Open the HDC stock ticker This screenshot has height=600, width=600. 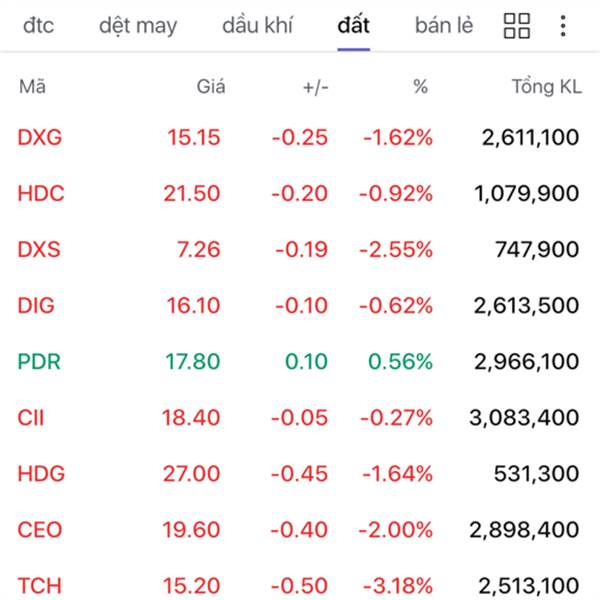41,194
